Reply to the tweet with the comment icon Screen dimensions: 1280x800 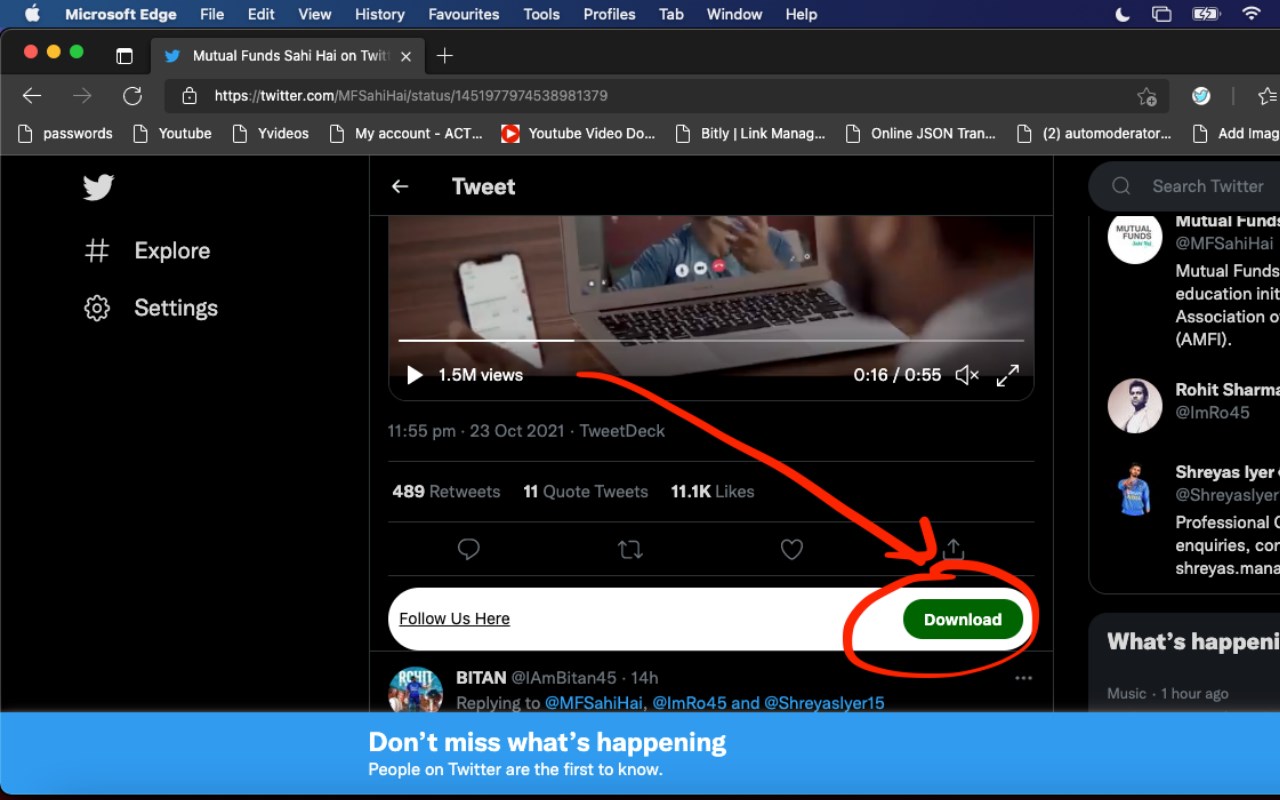pos(468,549)
